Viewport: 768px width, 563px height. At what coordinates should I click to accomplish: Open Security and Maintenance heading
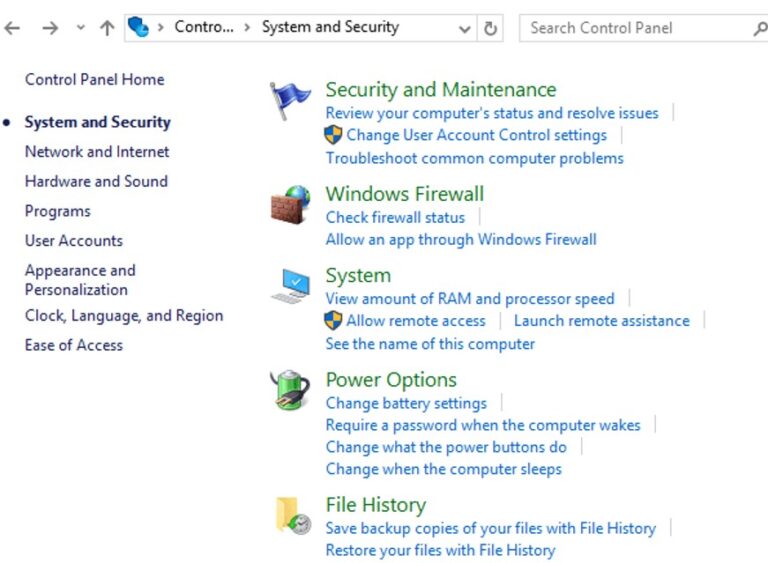[x=441, y=90]
